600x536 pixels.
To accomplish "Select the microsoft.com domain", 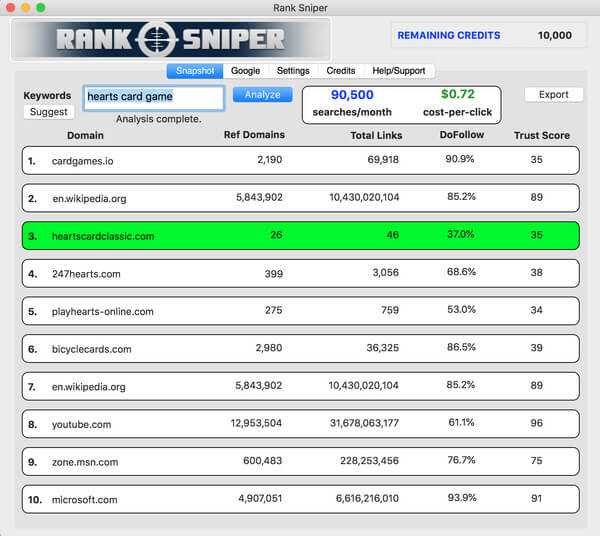I will [85, 500].
